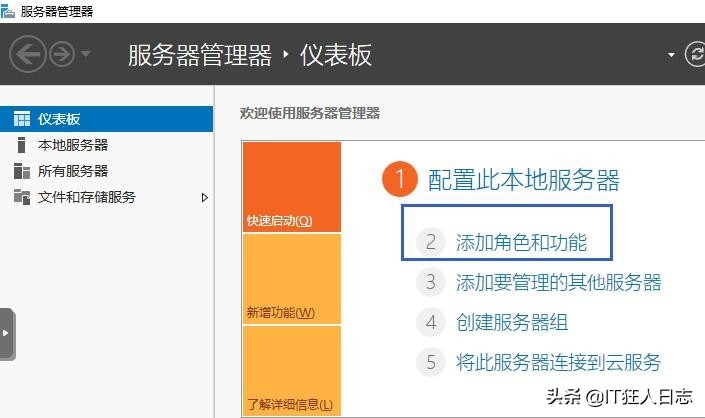705x418 pixels.
Task: Select 本地服务器 in the sidebar
Action: (107, 145)
